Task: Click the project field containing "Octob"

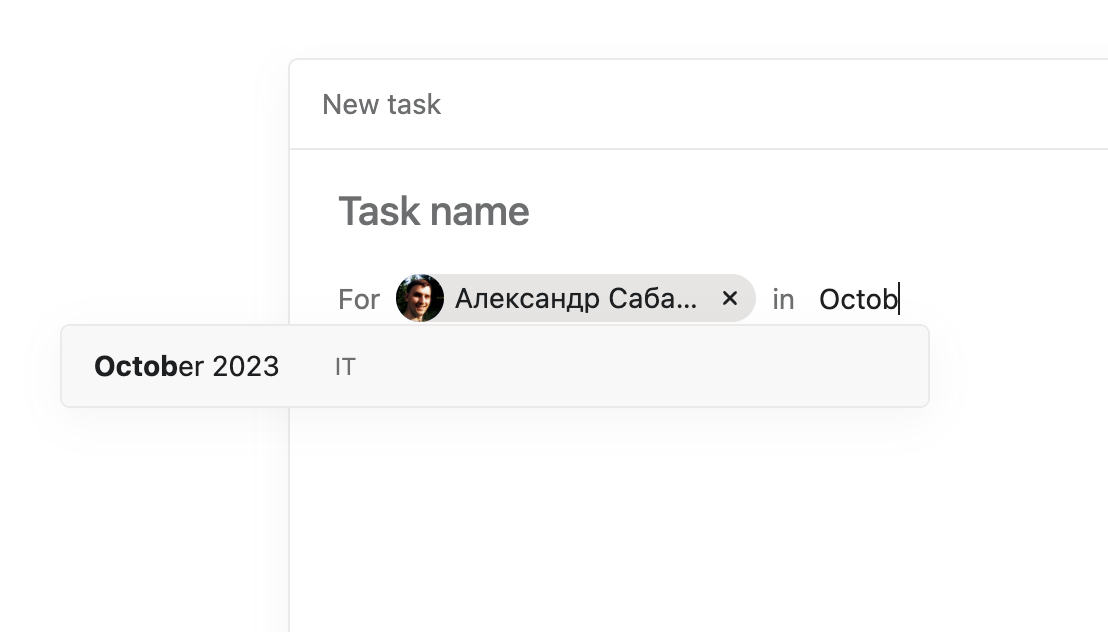Action: [858, 298]
